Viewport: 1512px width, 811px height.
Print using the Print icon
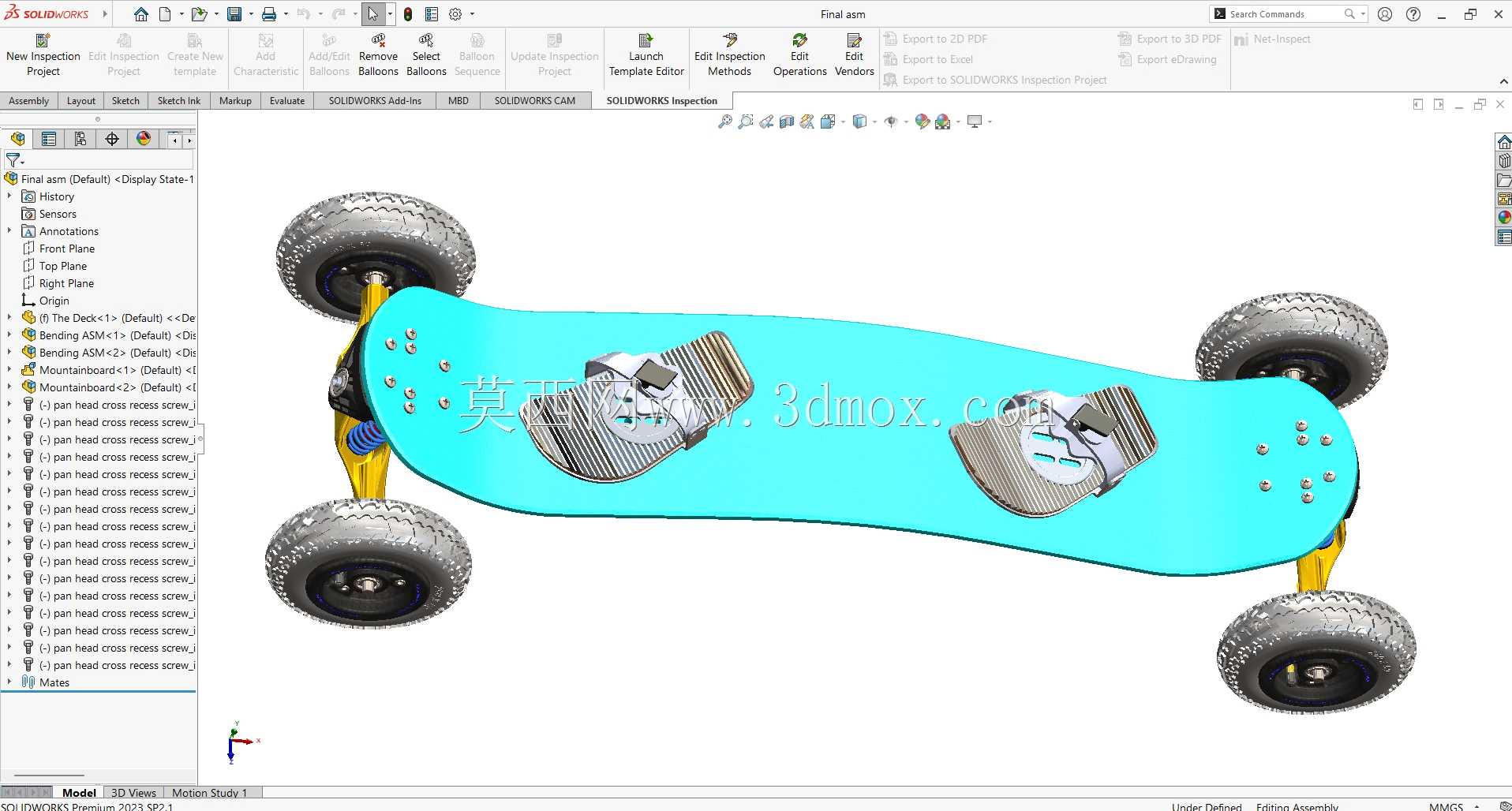tap(269, 14)
